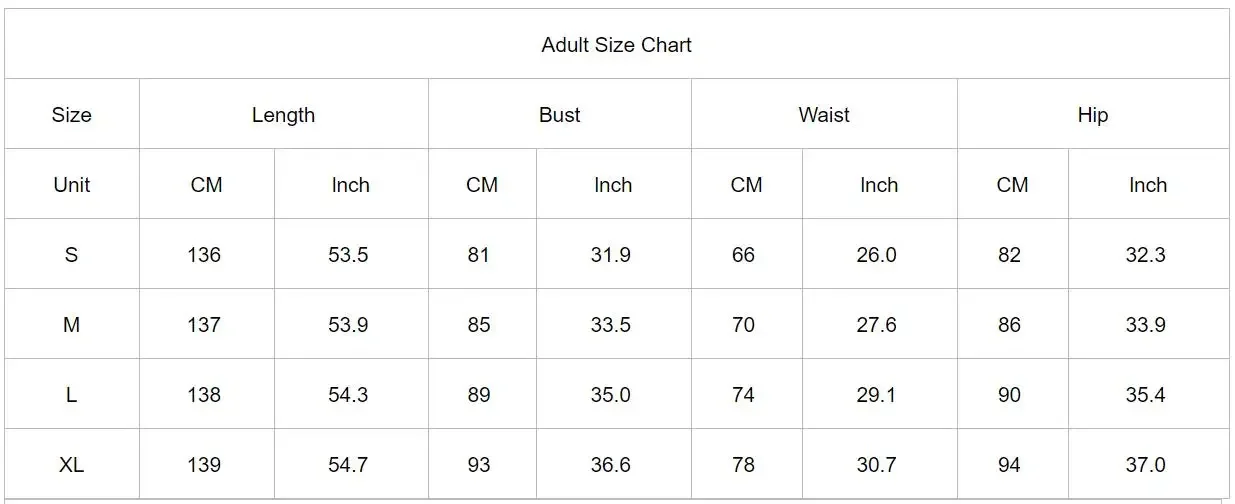Select the 36.6 bust inch cell

[614, 464]
